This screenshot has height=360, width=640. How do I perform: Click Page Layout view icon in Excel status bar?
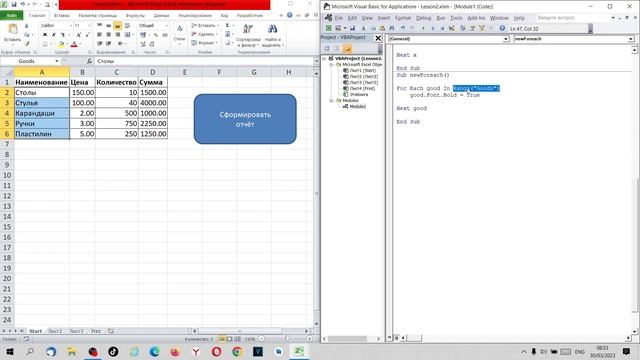[x=229, y=339]
